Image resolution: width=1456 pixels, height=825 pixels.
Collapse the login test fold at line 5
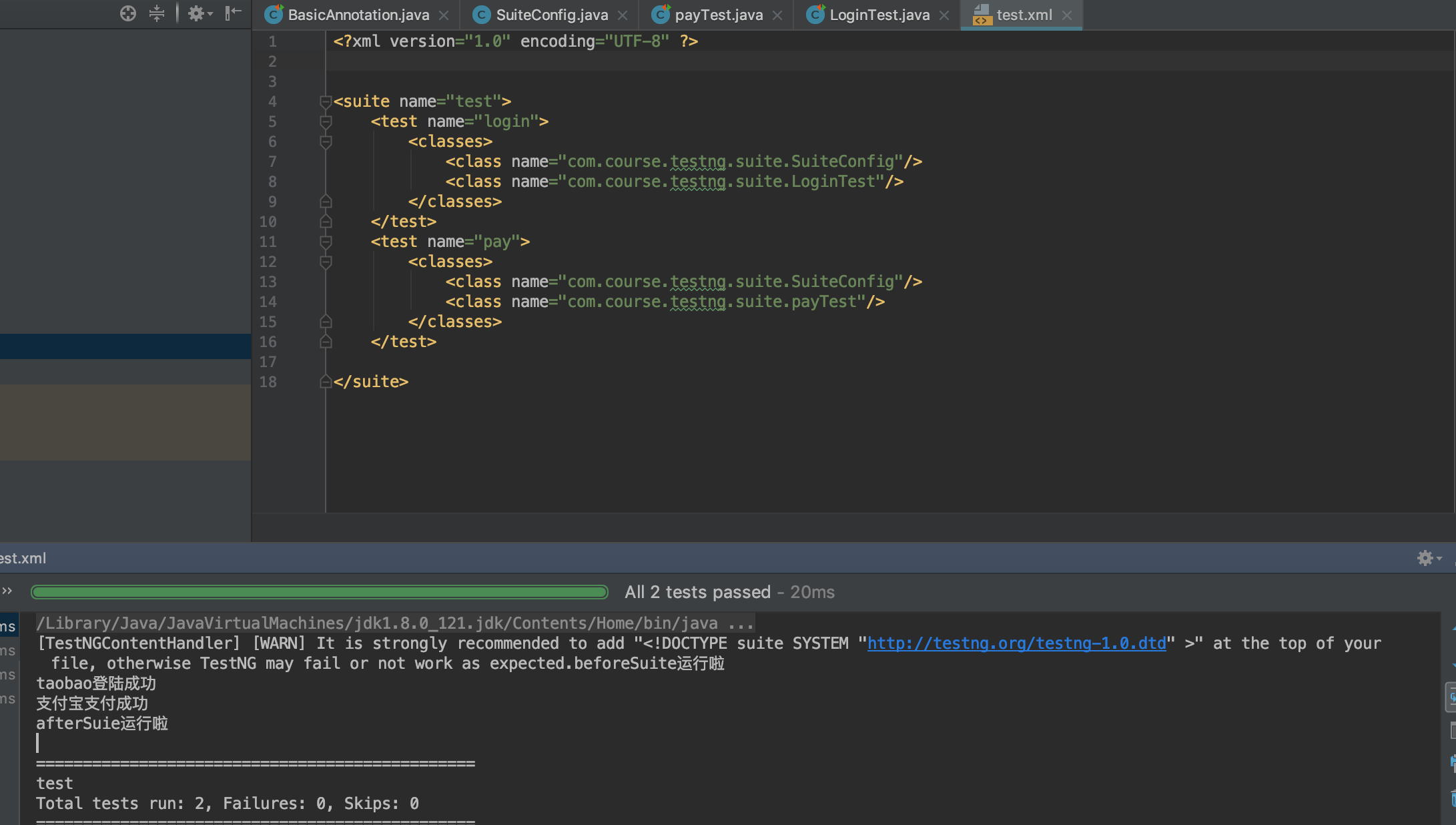click(x=326, y=121)
